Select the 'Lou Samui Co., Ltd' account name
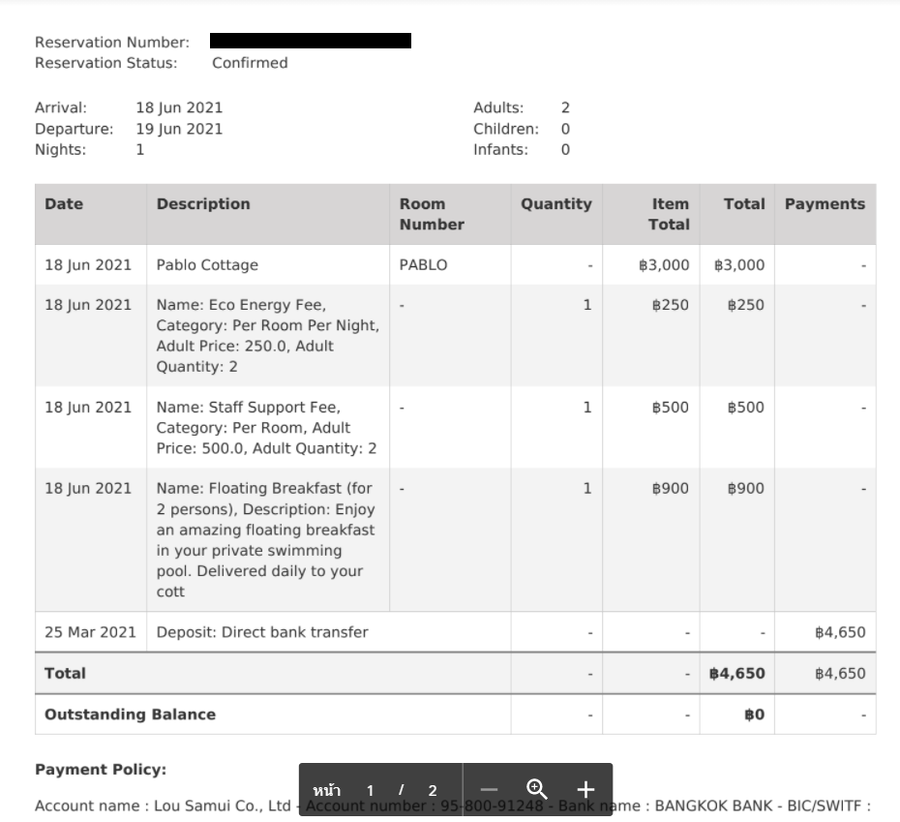900x822 pixels. click(x=223, y=806)
